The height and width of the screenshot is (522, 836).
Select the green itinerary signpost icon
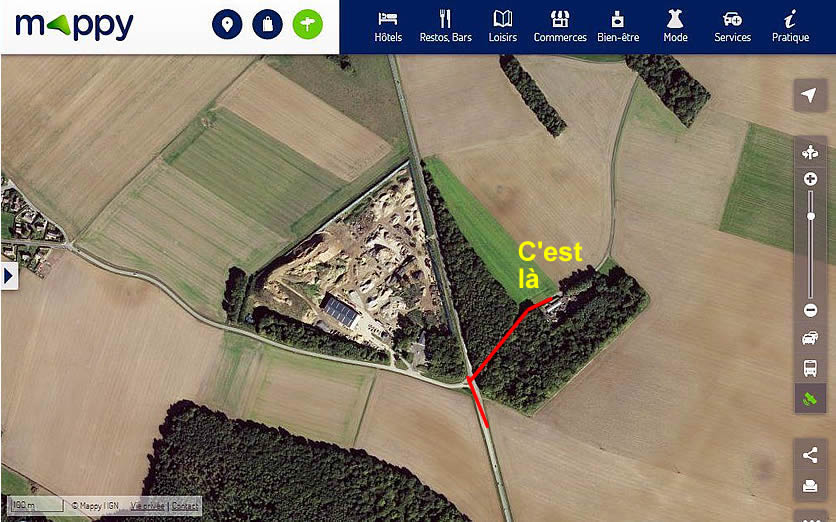coord(308,25)
